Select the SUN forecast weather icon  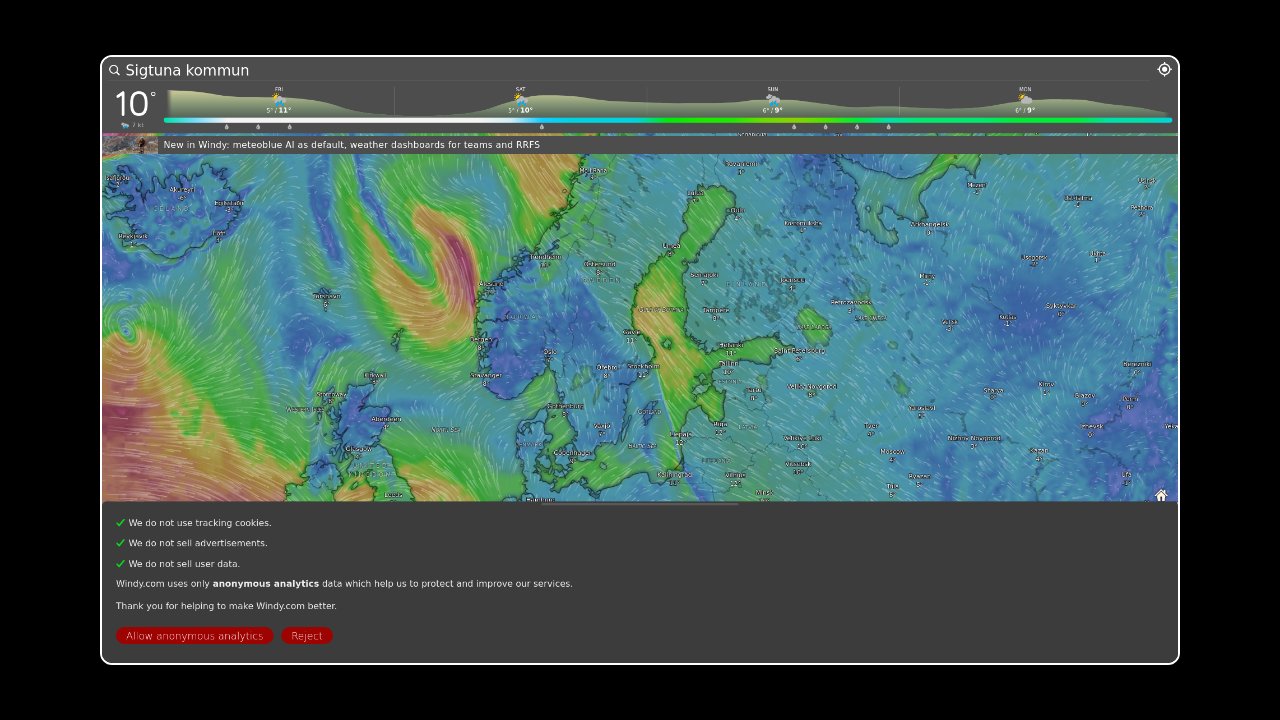[773, 100]
